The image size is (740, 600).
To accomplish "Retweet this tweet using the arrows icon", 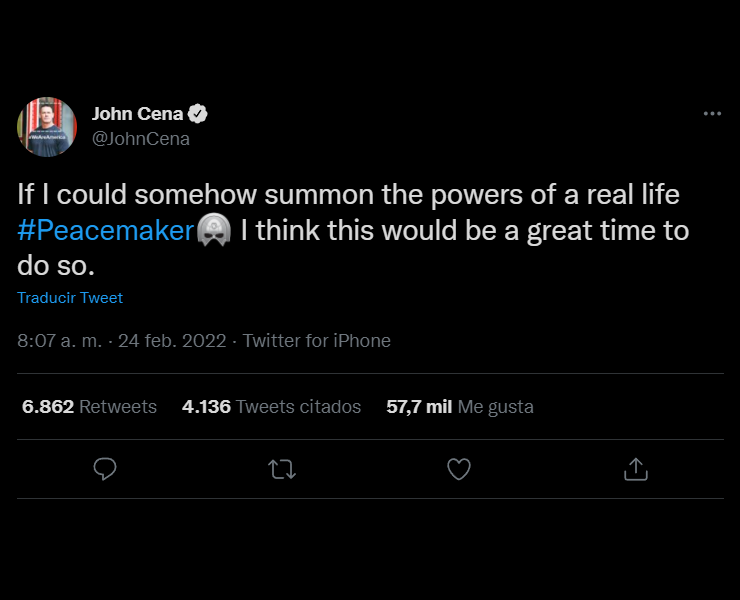I will coord(283,469).
